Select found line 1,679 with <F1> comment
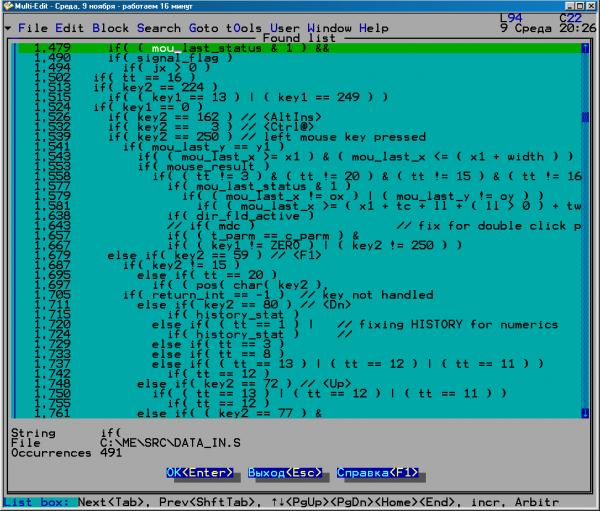This screenshot has height=511, width=600. pyautogui.click(x=190, y=255)
